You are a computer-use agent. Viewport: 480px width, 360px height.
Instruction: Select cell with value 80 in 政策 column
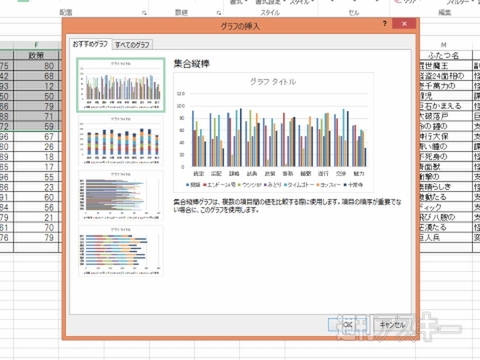(x=36, y=66)
